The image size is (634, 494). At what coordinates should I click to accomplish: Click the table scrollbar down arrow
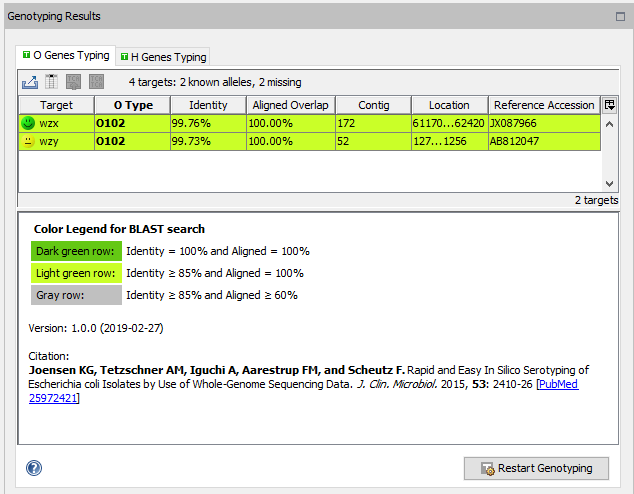(x=610, y=184)
